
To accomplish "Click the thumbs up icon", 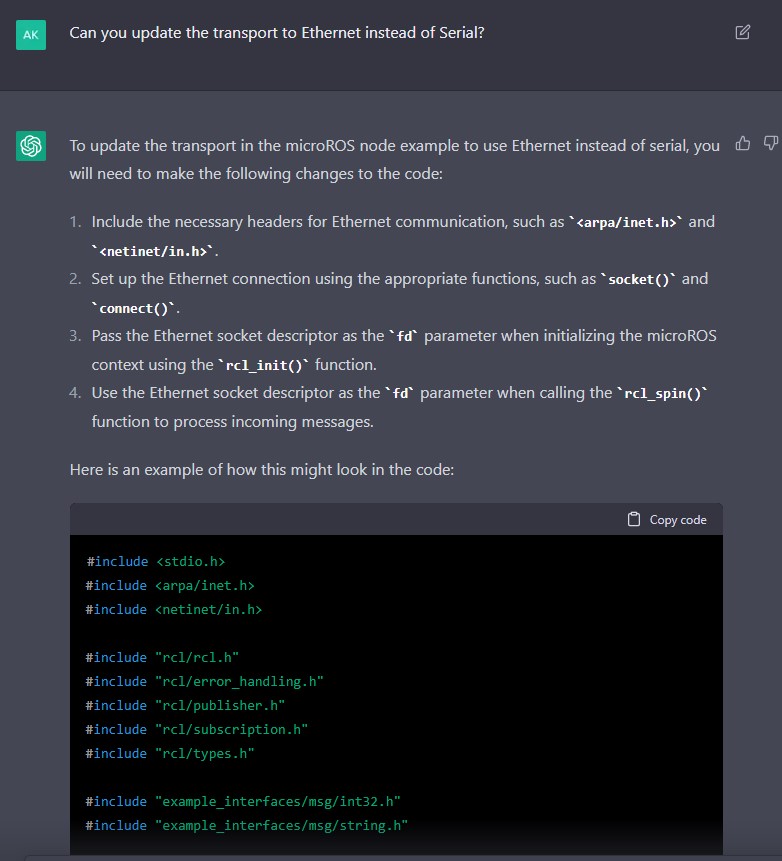I will [742, 143].
